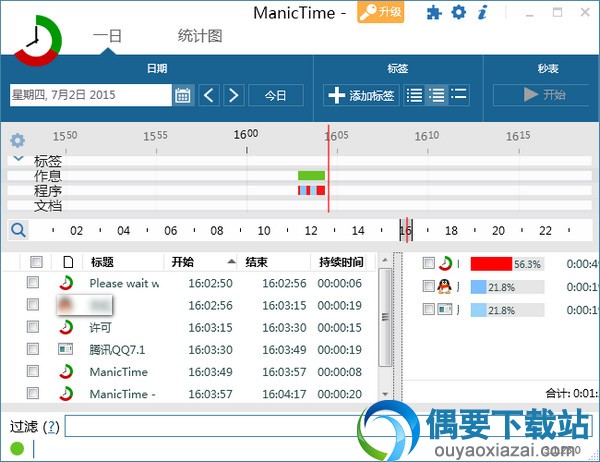Collapse the timelines chevron beside 标签
600x462 pixels.
[18, 158]
